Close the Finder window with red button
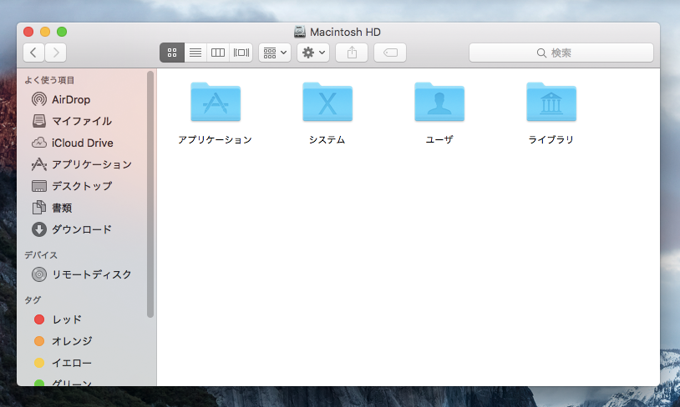 pos(28,32)
